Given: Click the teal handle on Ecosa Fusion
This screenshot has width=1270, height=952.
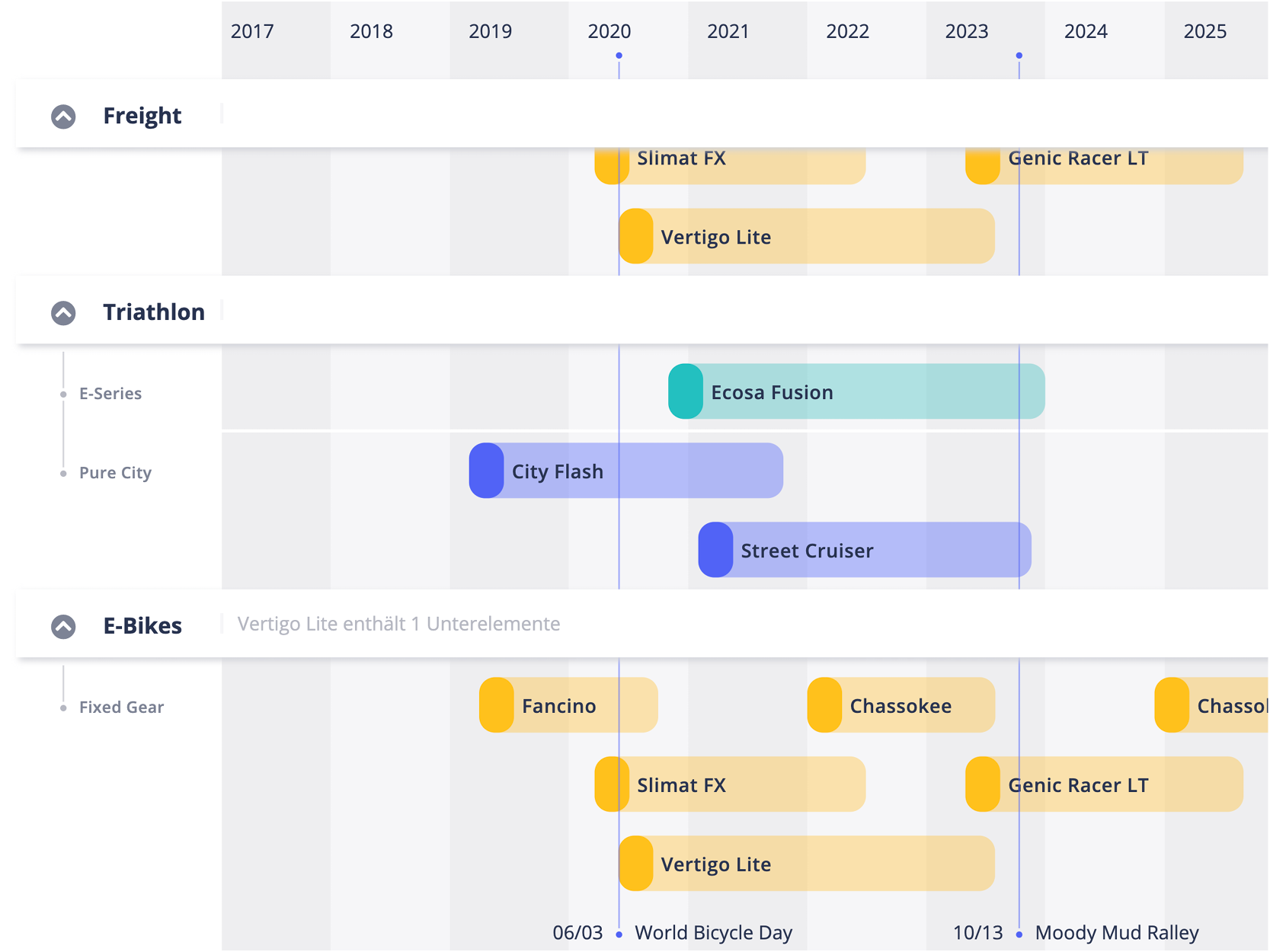Looking at the screenshot, I should pos(685,392).
